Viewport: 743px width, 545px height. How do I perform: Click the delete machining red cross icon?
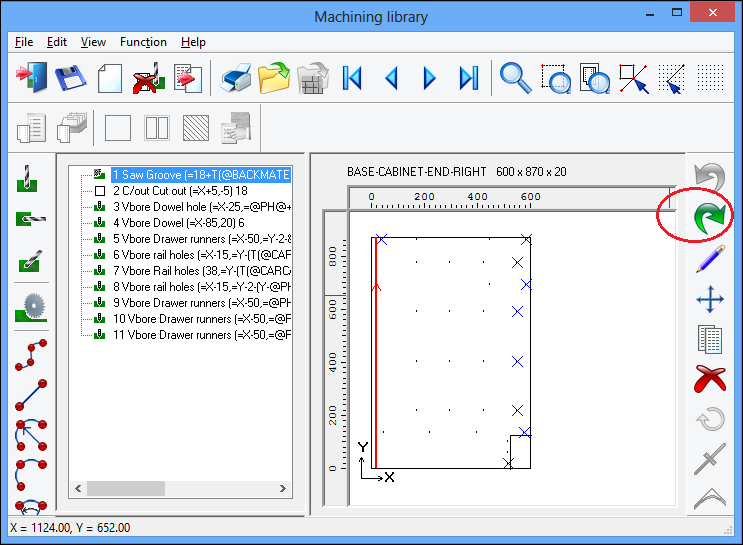click(x=149, y=78)
